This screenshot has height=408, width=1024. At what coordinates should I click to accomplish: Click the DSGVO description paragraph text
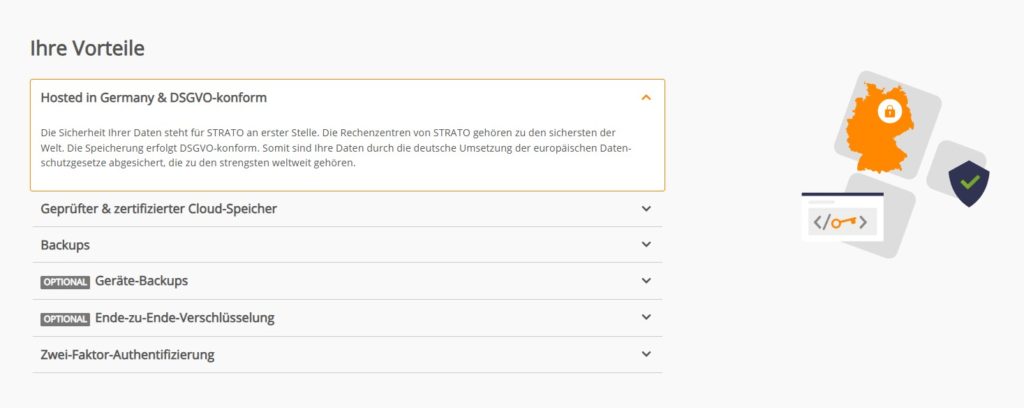[335, 148]
